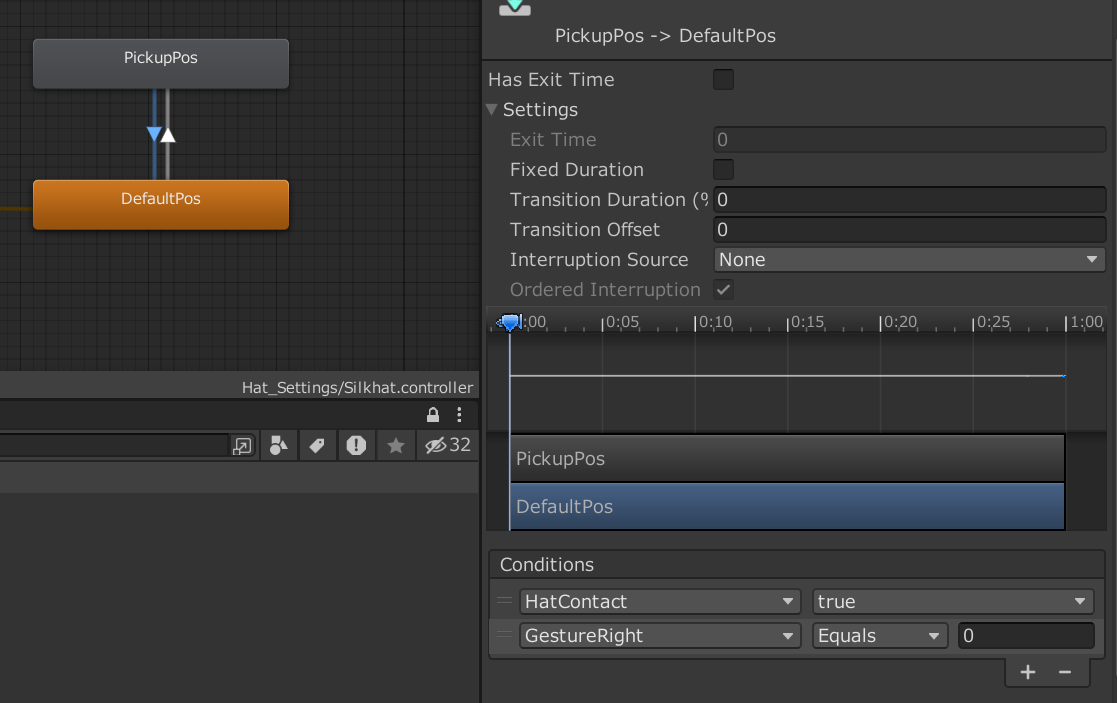1117x703 pixels.
Task: Open the true/false value dropdown
Action: [x=952, y=601]
